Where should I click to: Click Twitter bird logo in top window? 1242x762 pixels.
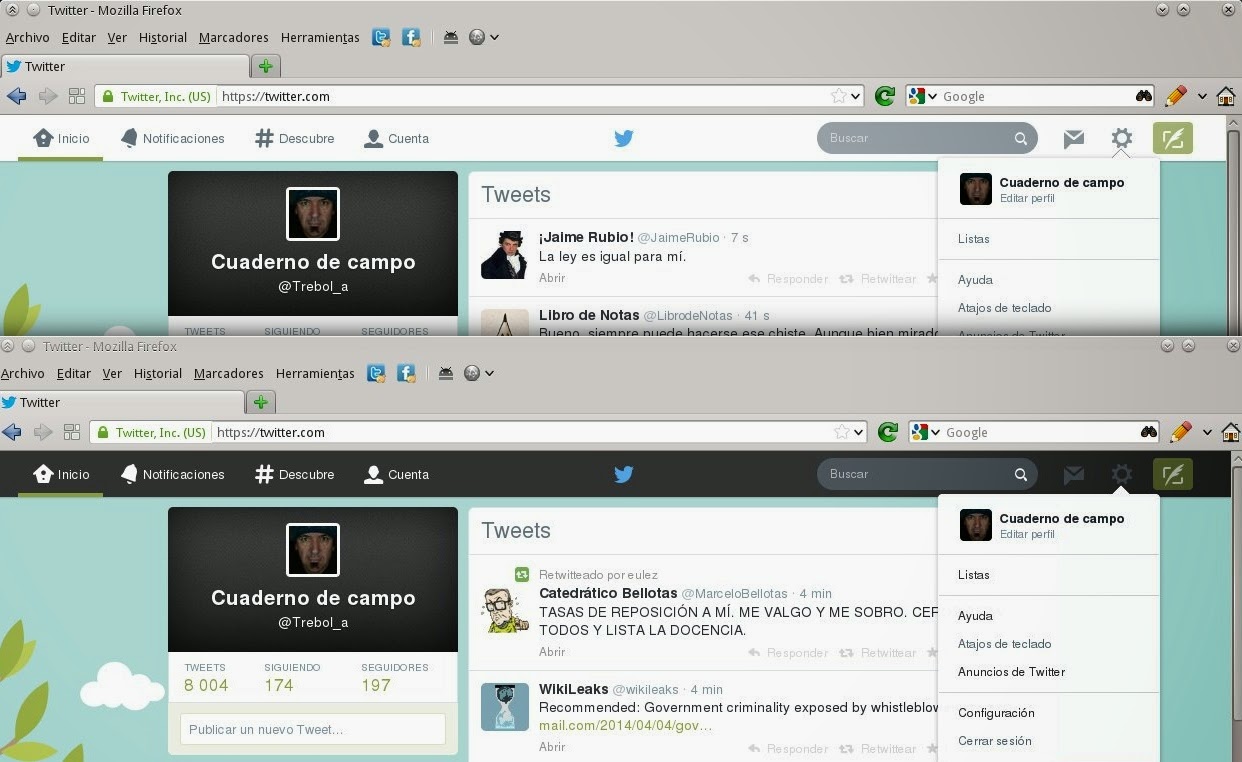click(624, 138)
